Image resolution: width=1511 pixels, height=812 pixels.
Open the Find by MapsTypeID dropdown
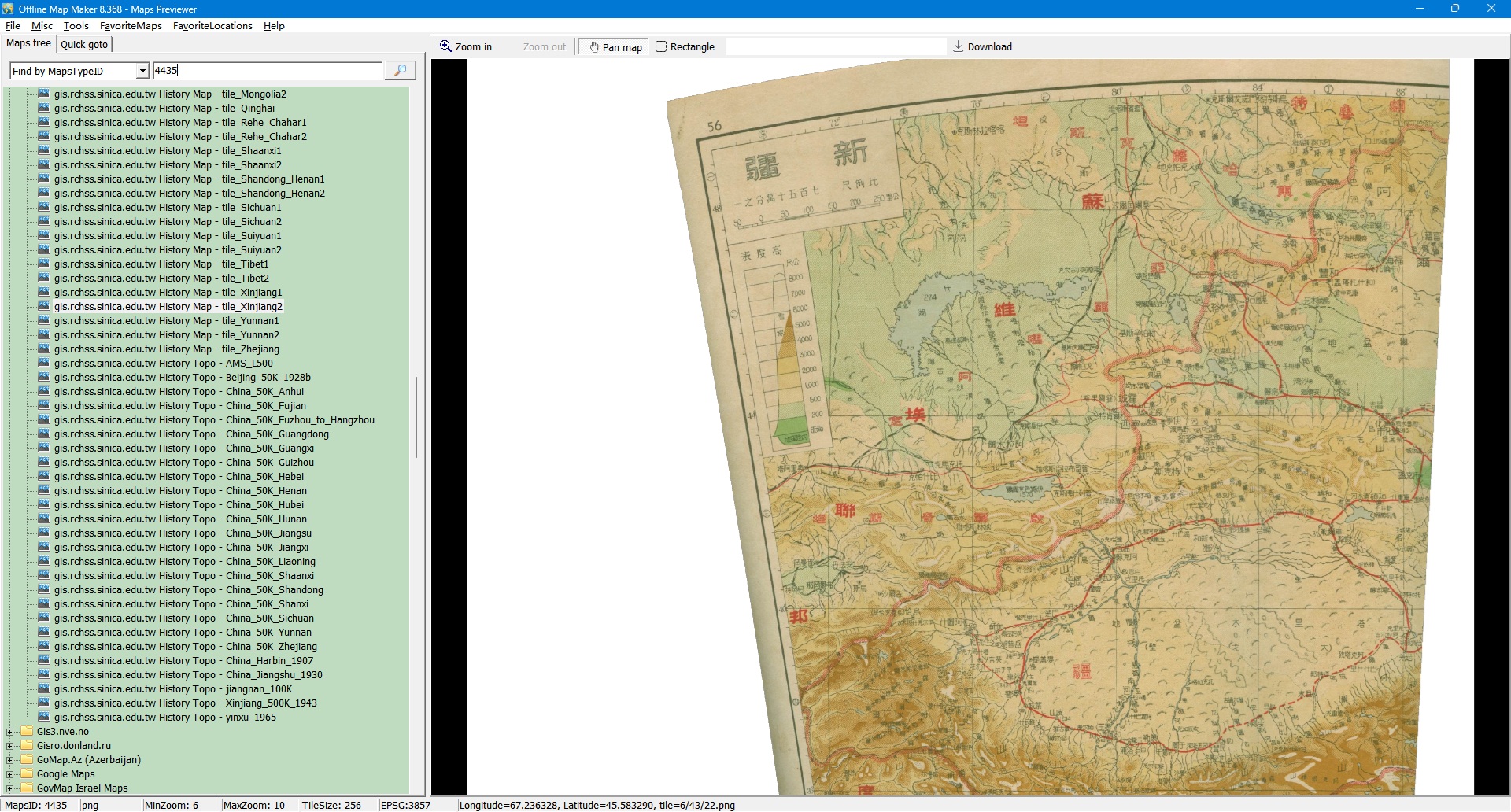point(142,71)
